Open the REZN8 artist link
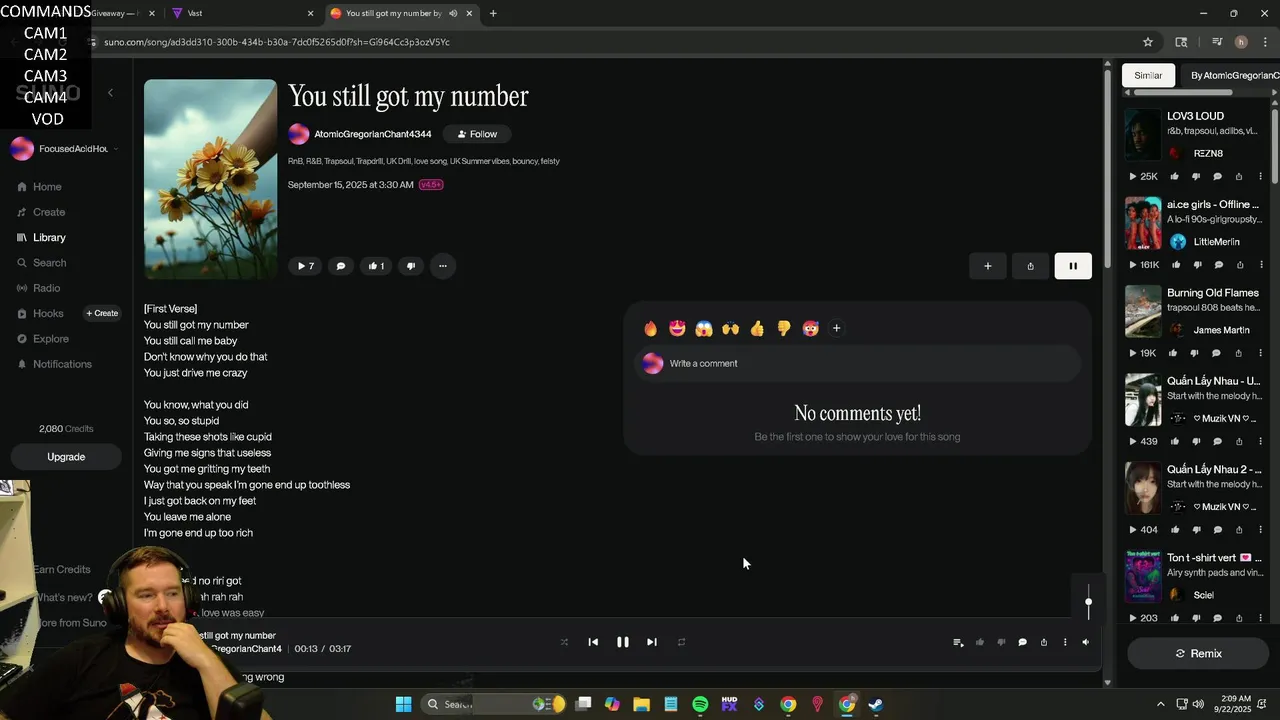Viewport: 1280px width, 720px height. point(1208,154)
